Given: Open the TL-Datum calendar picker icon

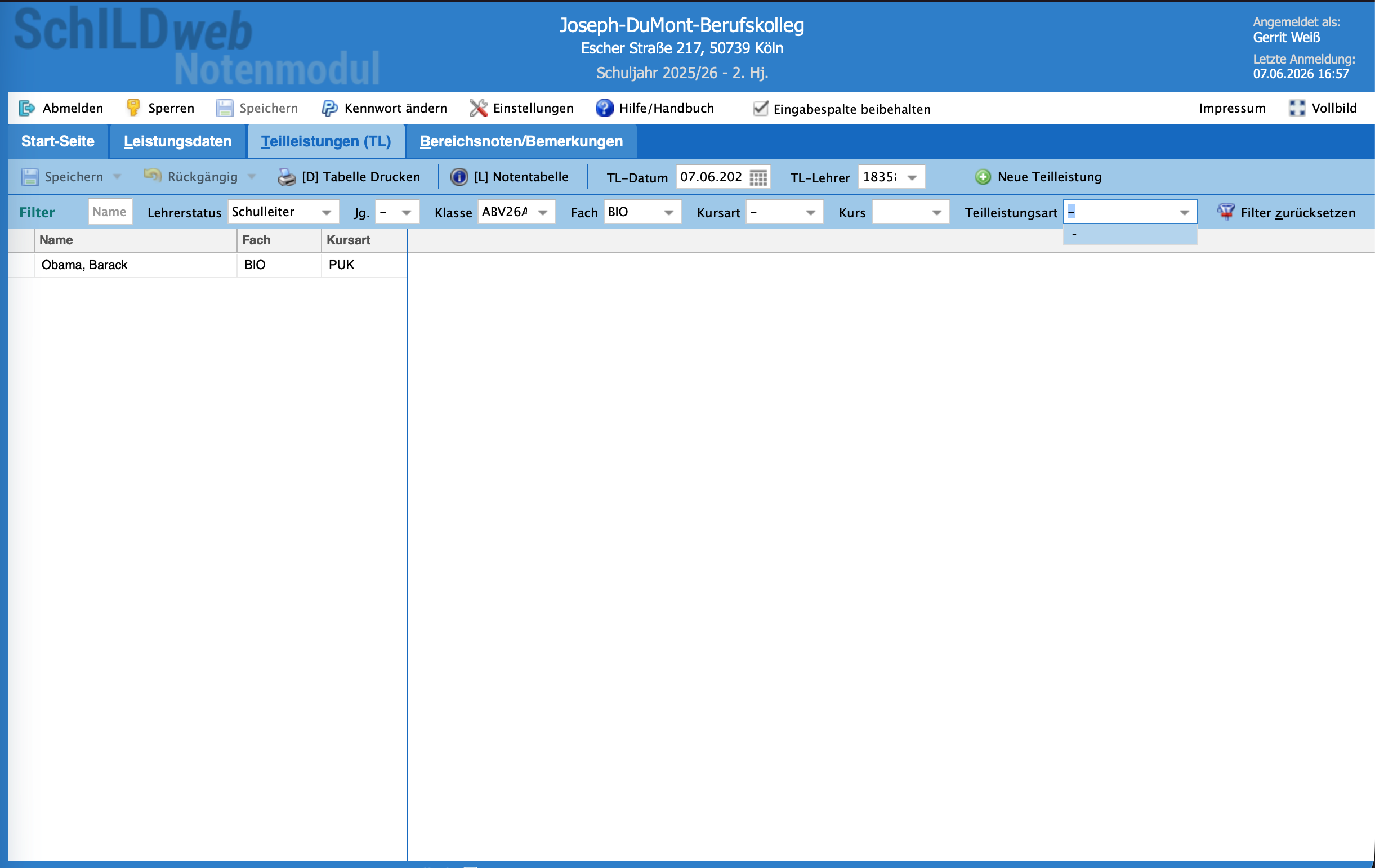Looking at the screenshot, I should [758, 177].
